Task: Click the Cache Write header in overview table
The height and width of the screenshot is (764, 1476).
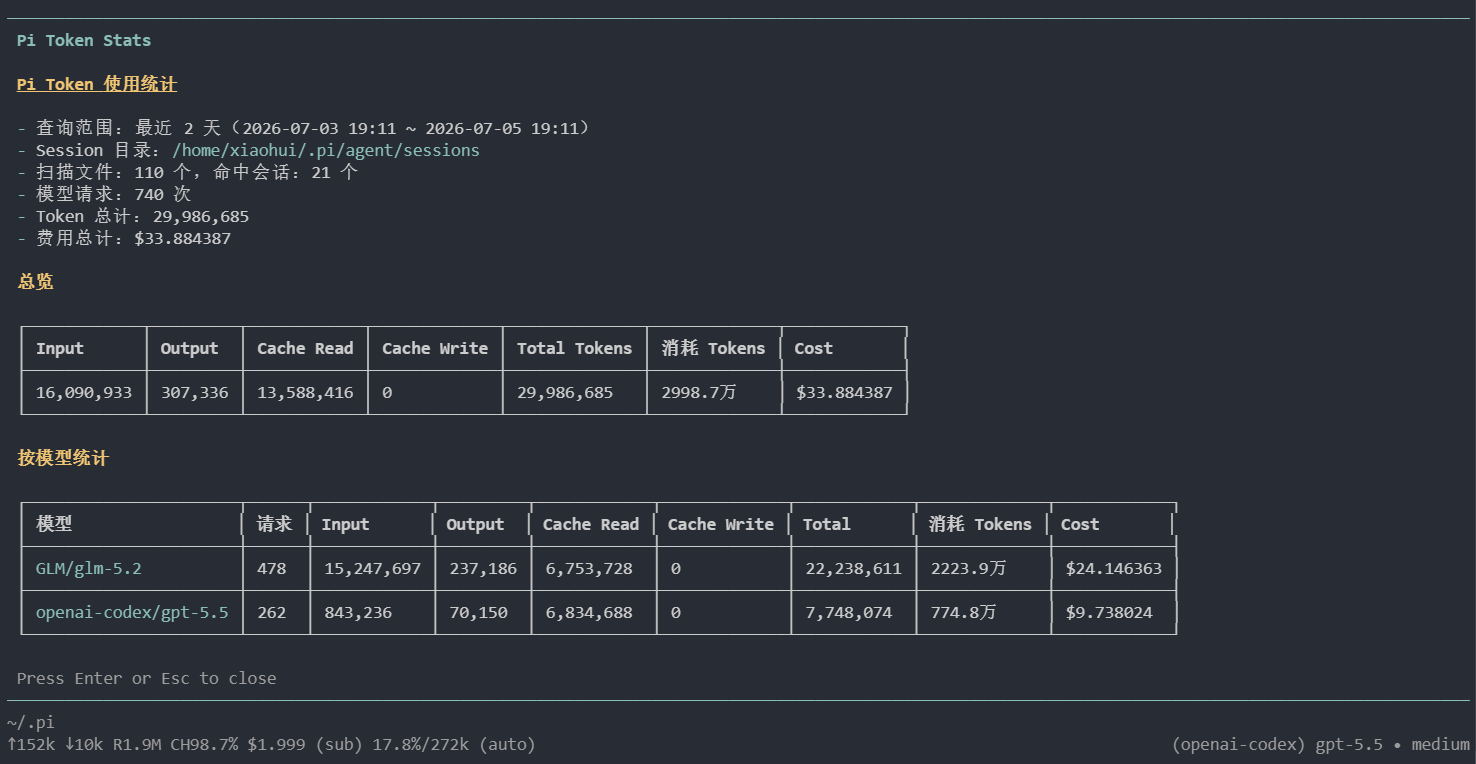Action: 435,349
